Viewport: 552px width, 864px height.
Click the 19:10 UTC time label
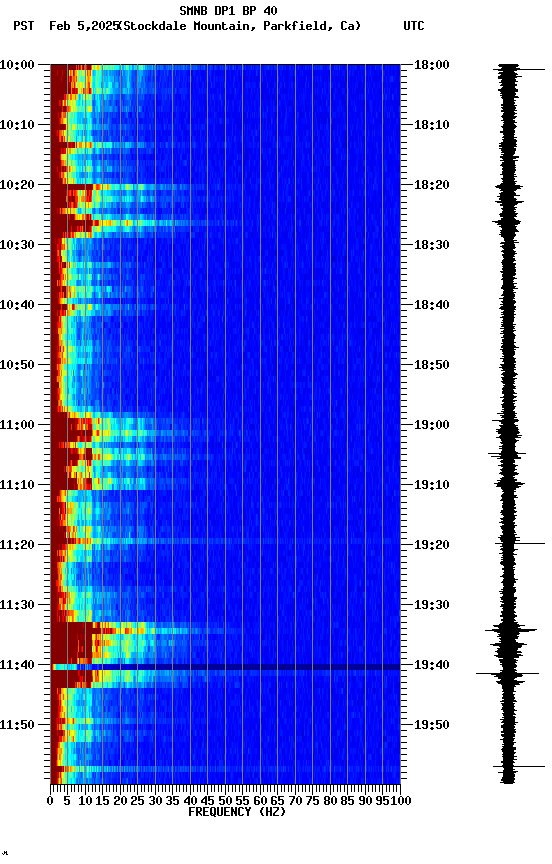[432, 485]
